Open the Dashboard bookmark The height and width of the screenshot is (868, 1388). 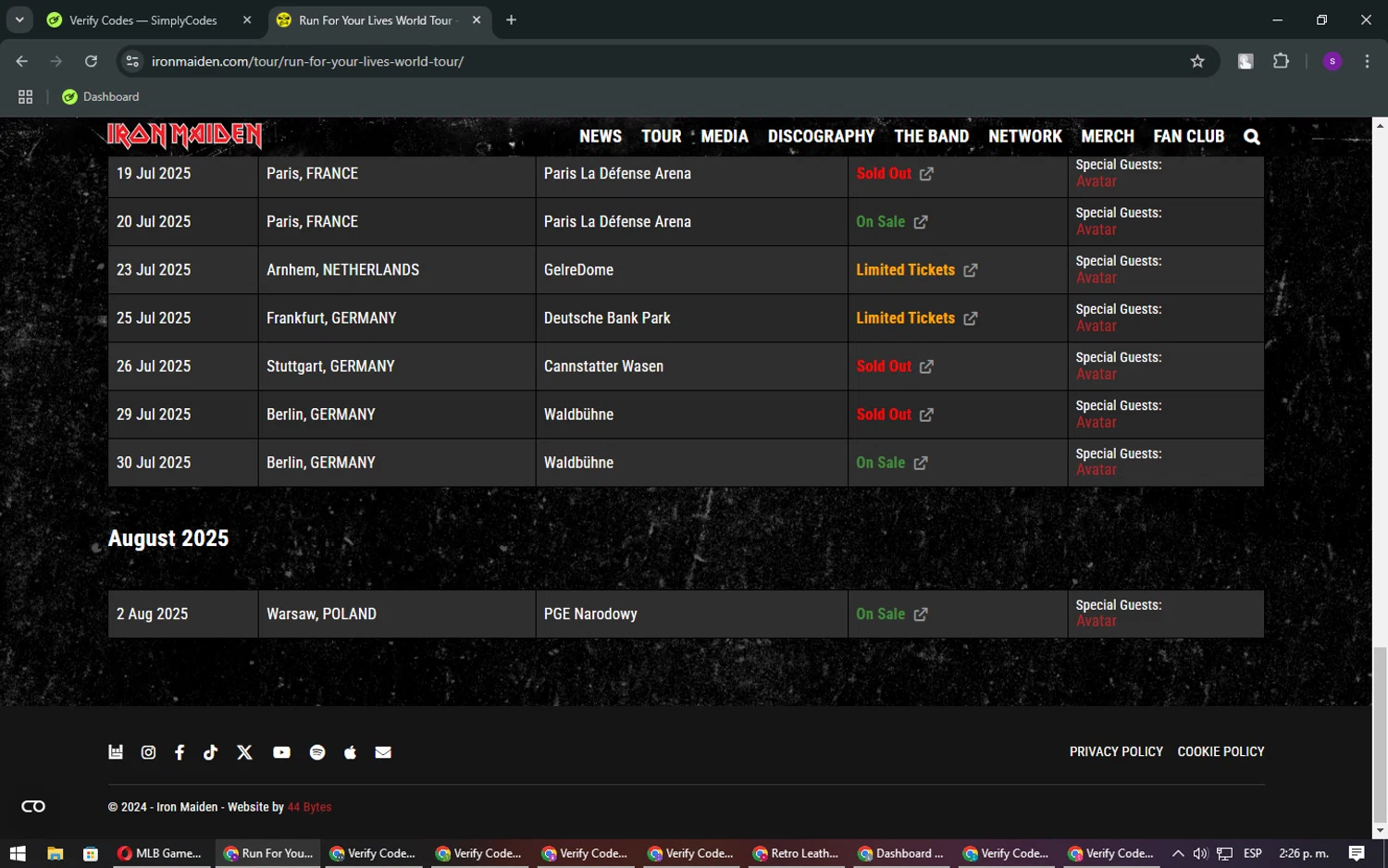(100, 96)
